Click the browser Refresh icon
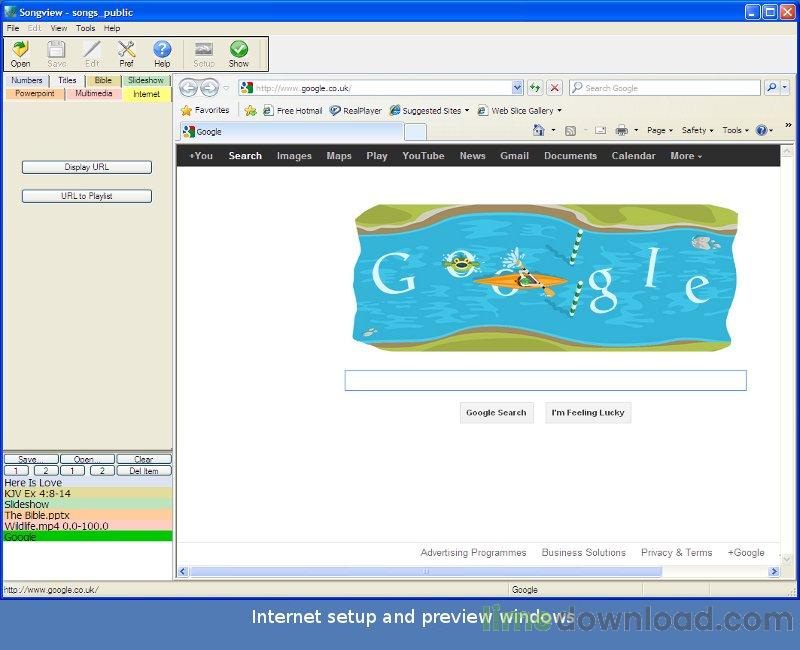800x650 pixels. [535, 88]
